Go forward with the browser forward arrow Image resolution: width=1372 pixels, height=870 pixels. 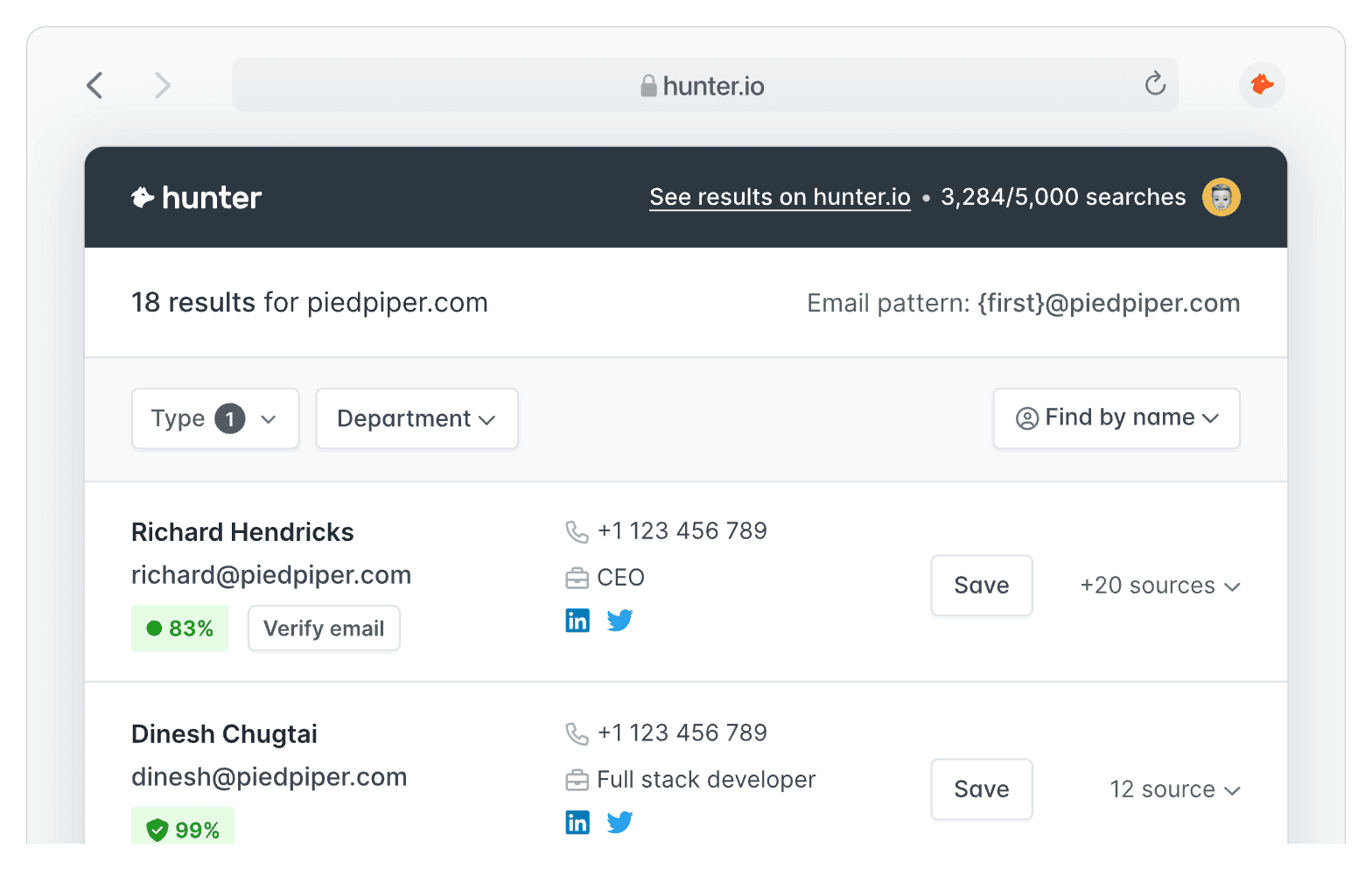coord(162,85)
